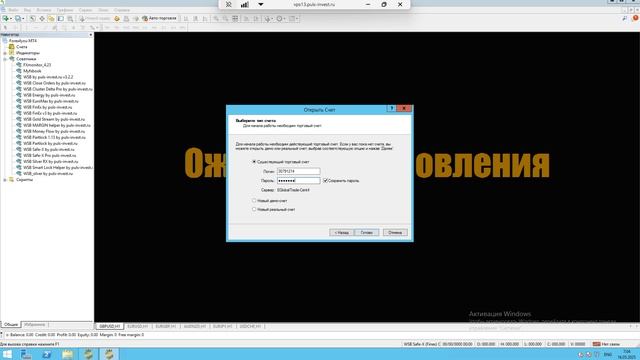Switch chart to bar chart icon
Viewport: 640px width, 360px height.
click(x=186, y=18)
